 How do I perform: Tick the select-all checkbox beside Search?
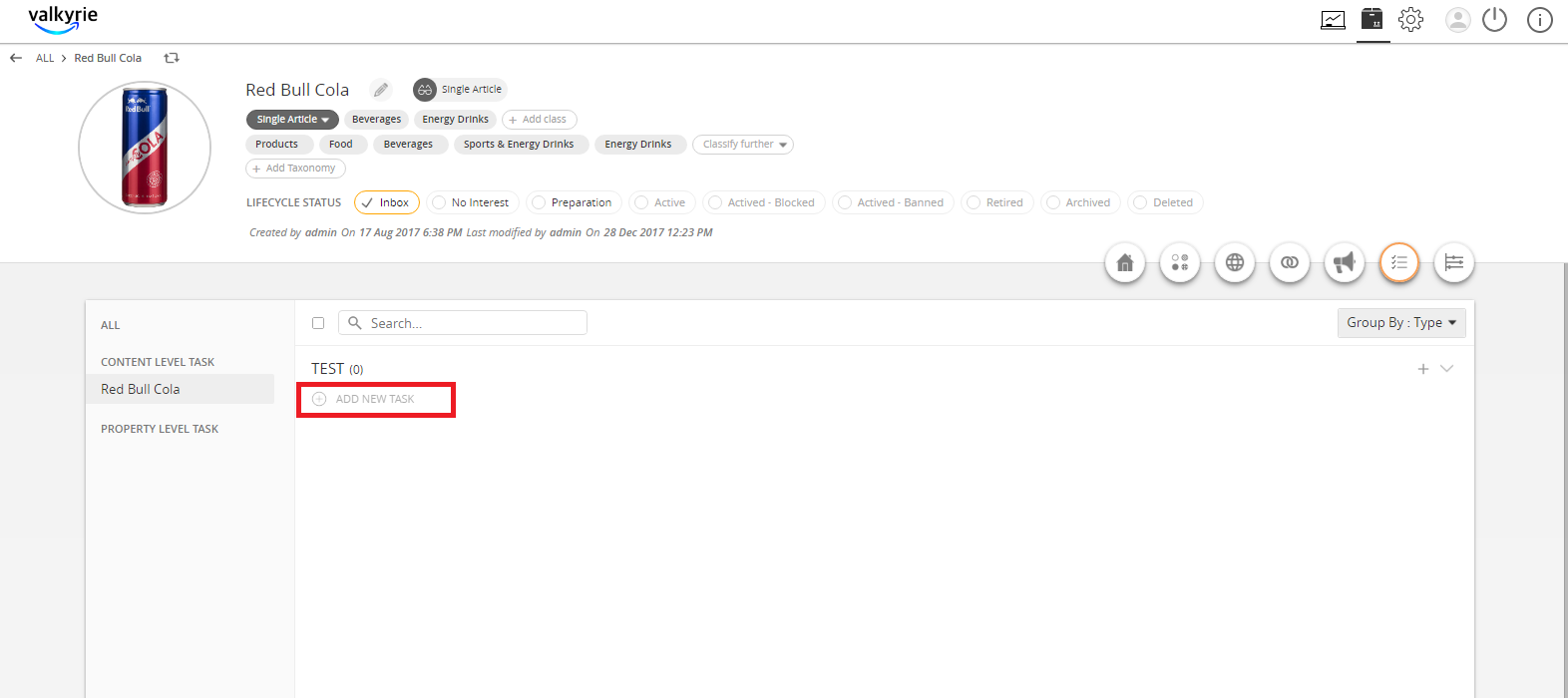(x=318, y=323)
